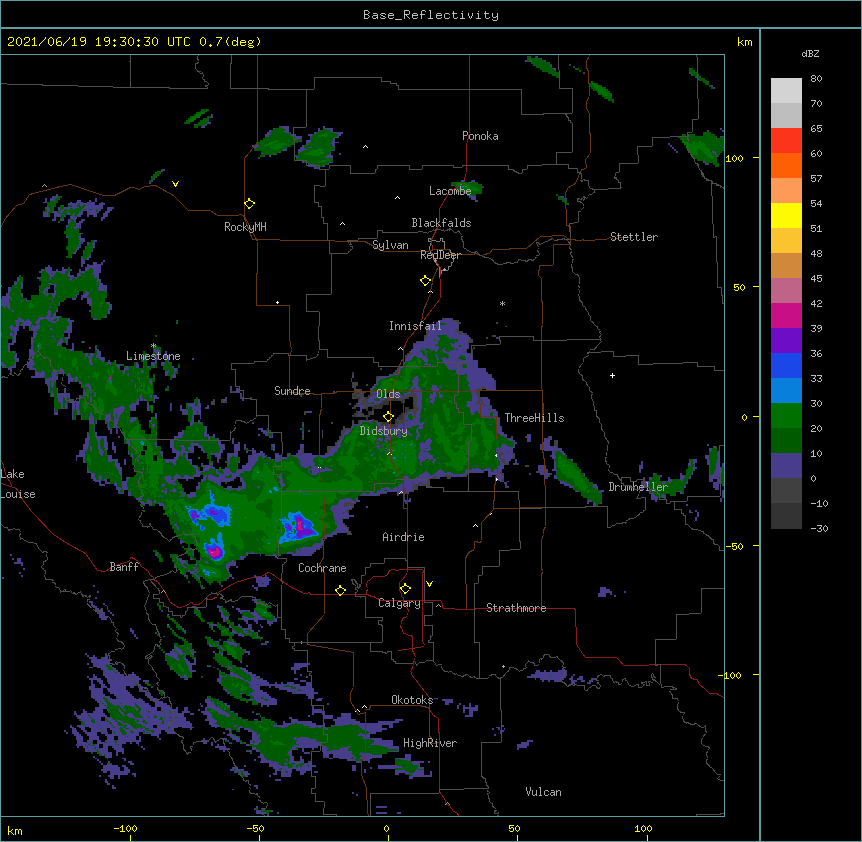This screenshot has width=862, height=842.
Task: Click the Banff label
Action: point(124,567)
